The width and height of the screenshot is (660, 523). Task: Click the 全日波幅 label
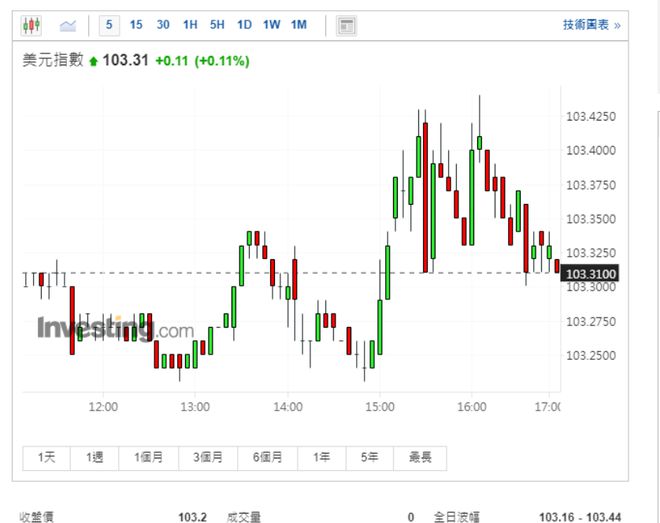tap(457, 517)
